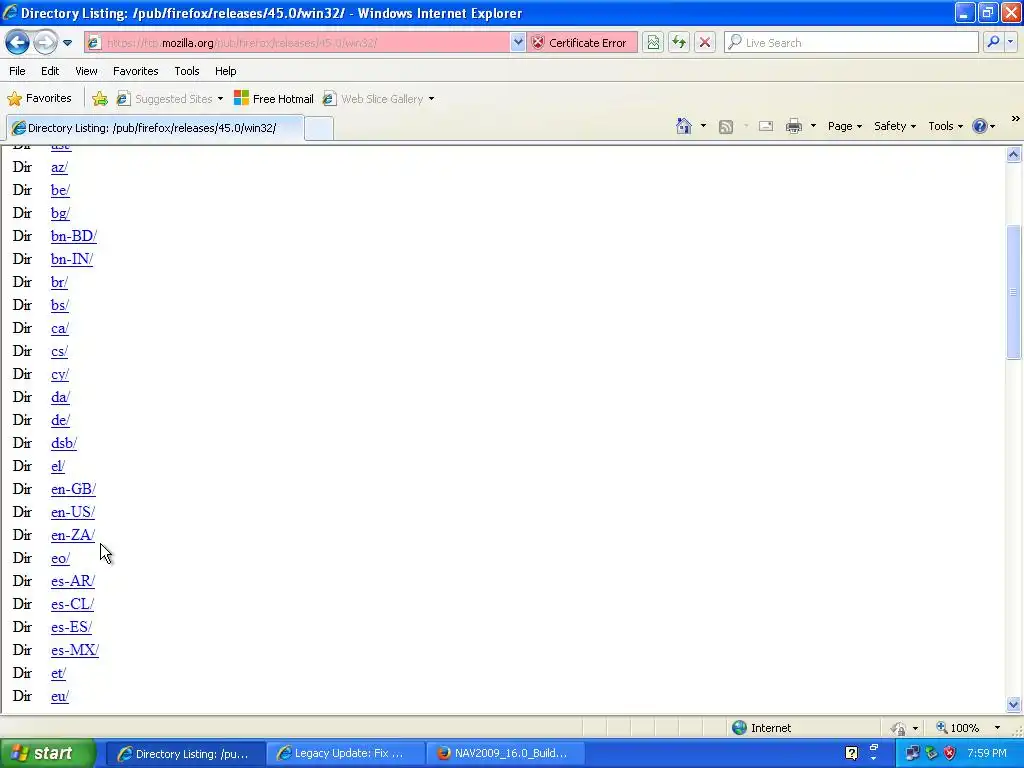Click the taskbar clock 7:59 PM

click(x=987, y=753)
